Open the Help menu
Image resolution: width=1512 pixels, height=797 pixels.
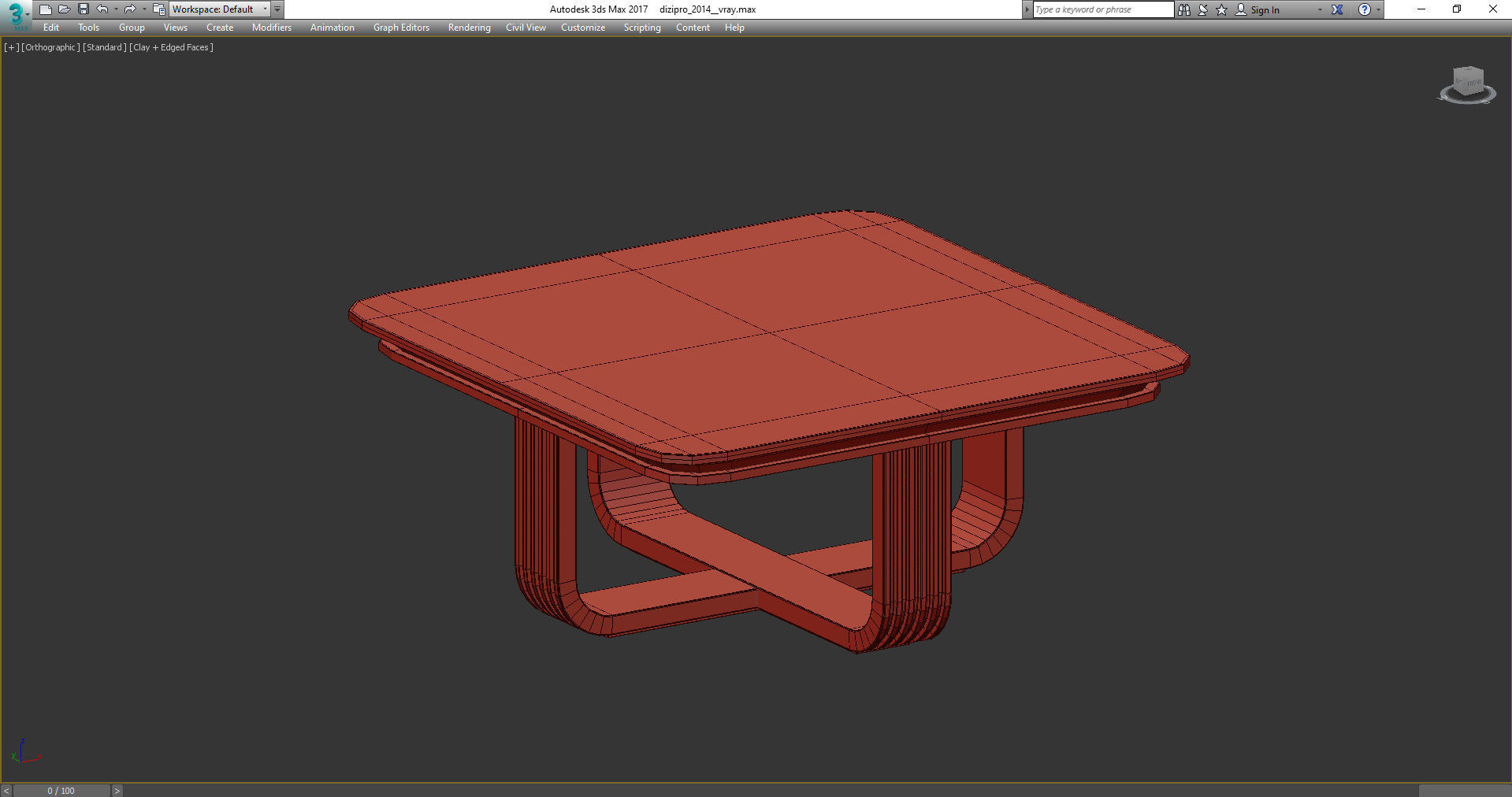[x=734, y=28]
